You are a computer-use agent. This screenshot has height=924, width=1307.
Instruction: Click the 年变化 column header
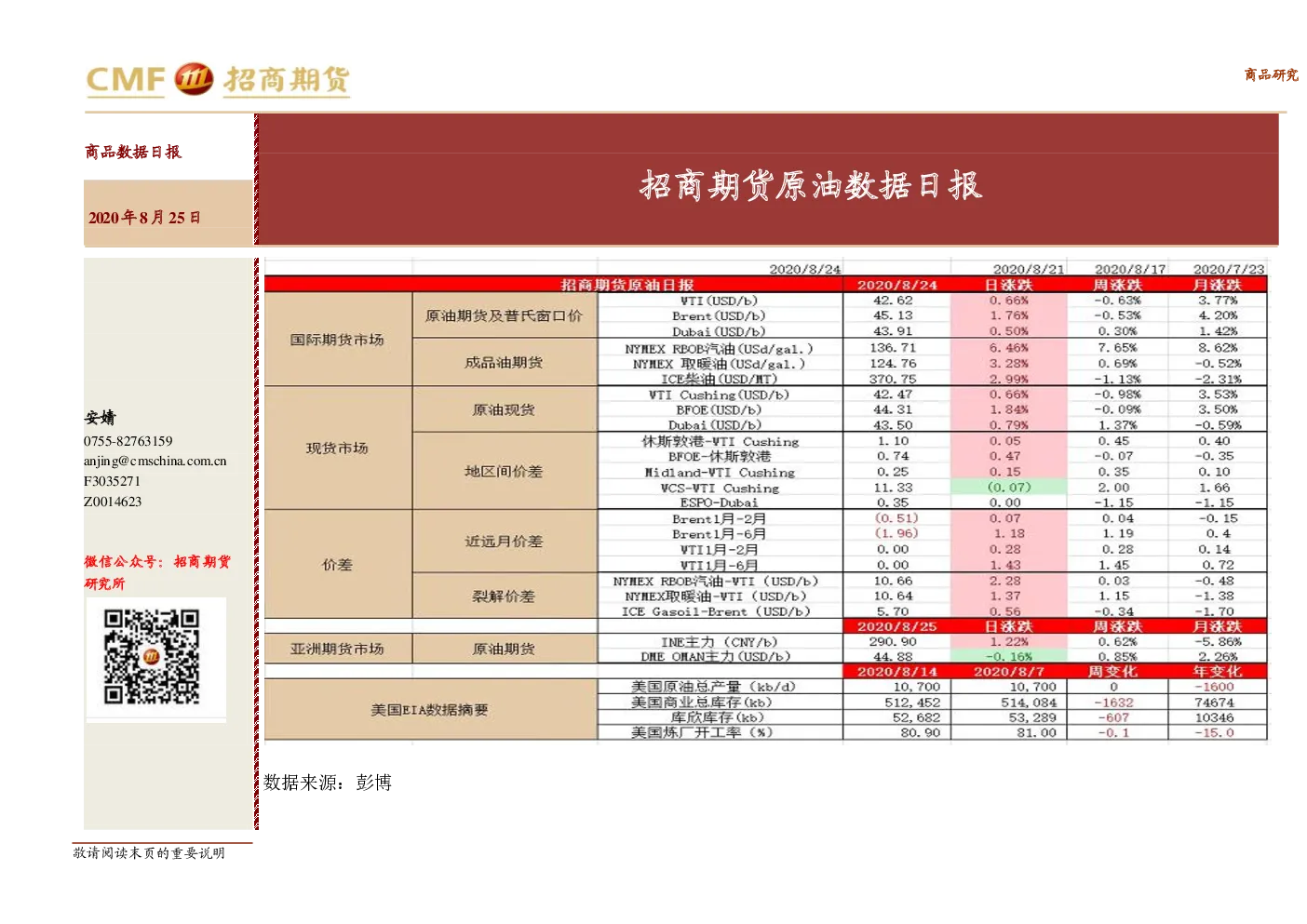click(x=1218, y=671)
